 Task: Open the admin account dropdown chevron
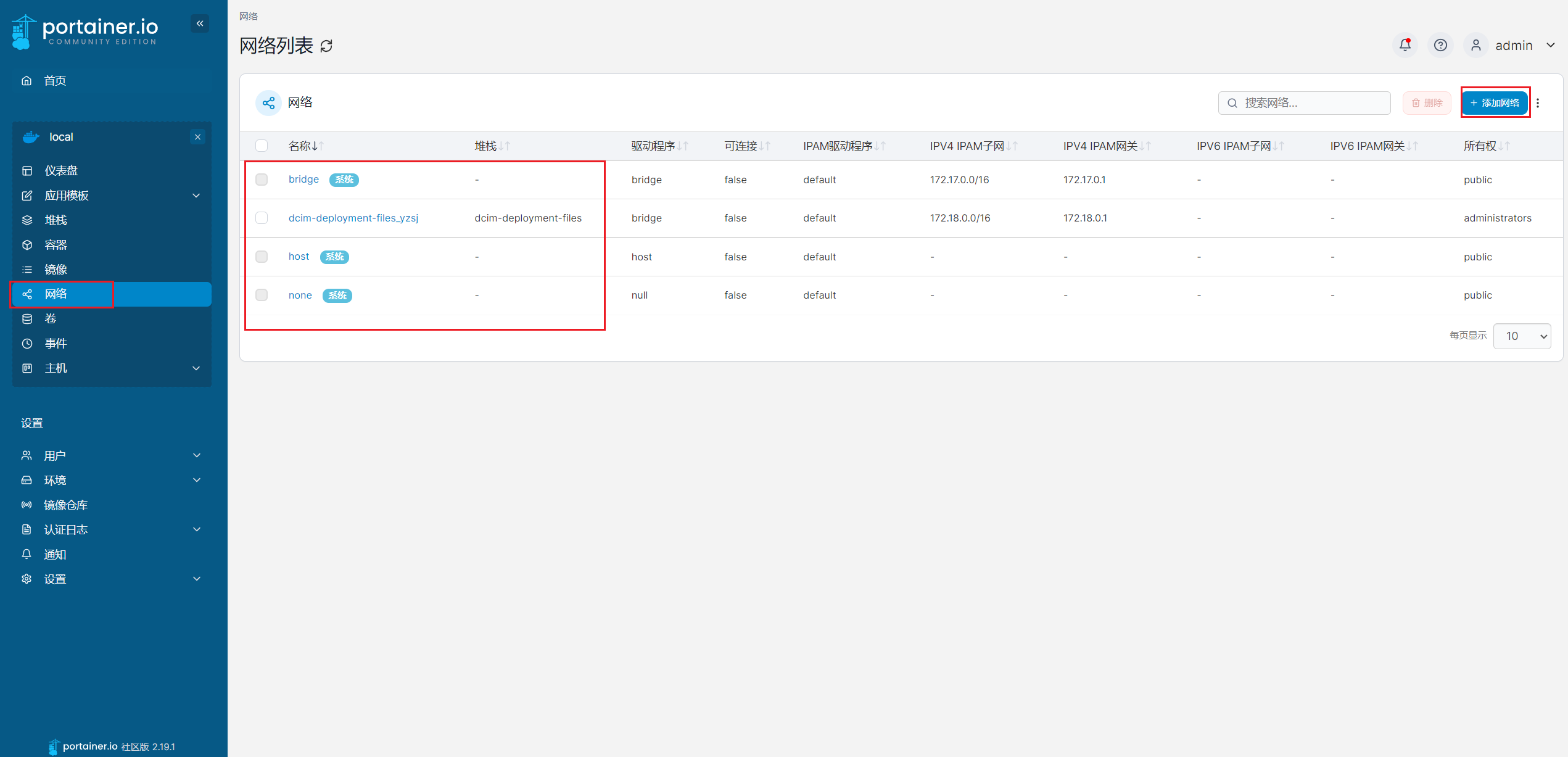pyautogui.click(x=1550, y=45)
